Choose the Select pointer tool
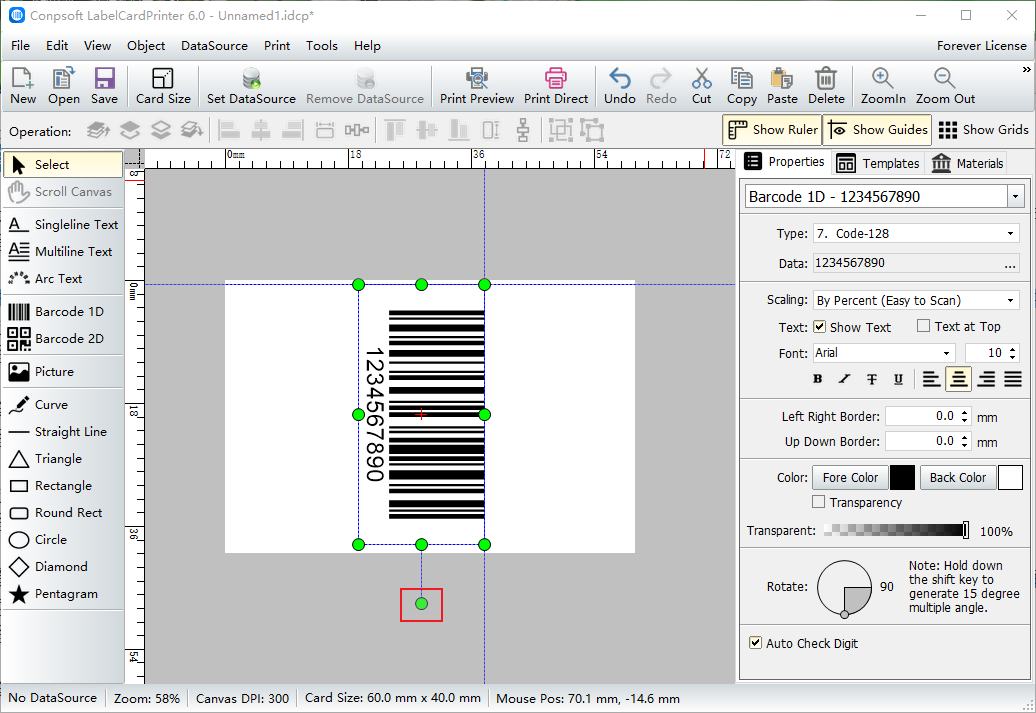This screenshot has height=713, width=1036. (x=63, y=165)
